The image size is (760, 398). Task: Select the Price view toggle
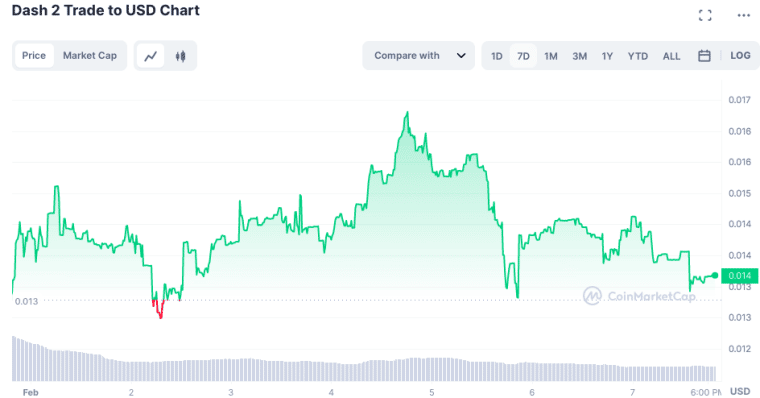coord(34,56)
